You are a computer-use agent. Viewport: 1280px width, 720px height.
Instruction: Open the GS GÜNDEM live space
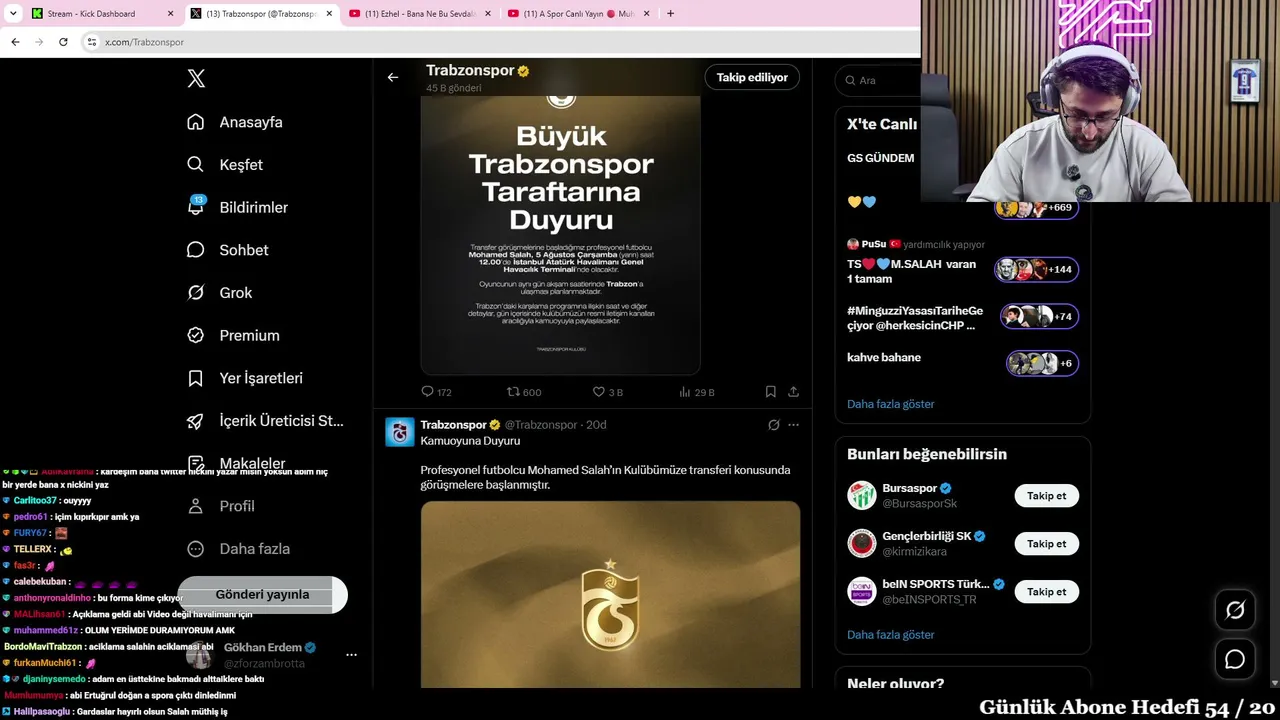[880, 158]
